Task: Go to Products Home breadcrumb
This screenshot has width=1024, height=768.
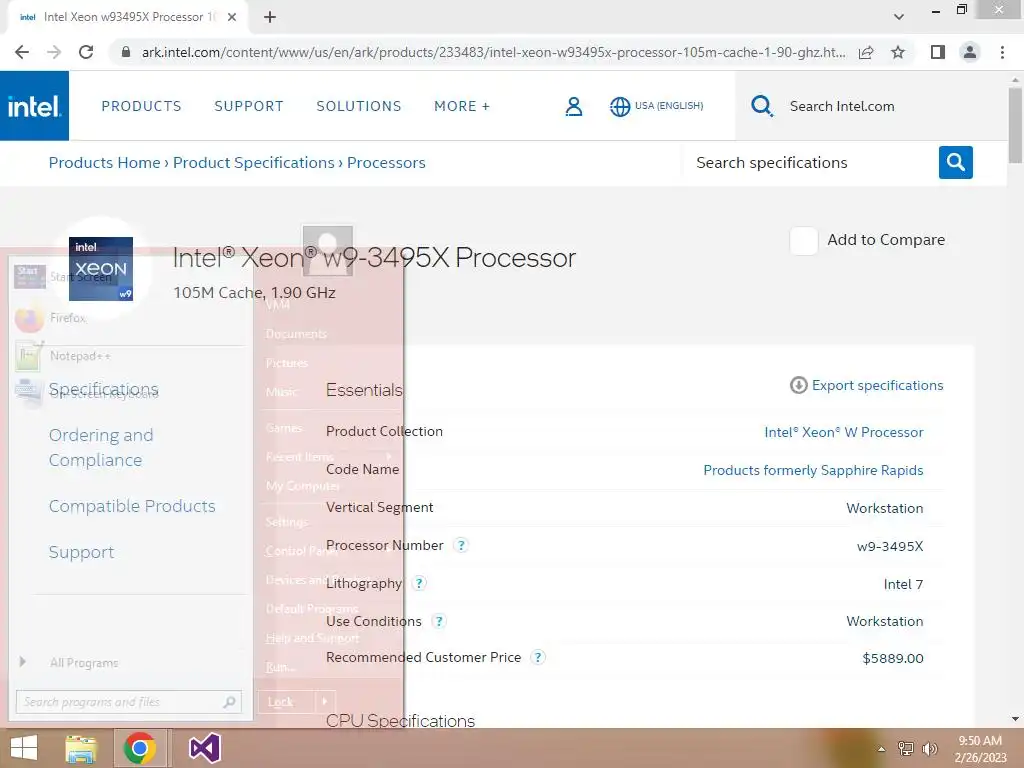Action: (x=104, y=163)
